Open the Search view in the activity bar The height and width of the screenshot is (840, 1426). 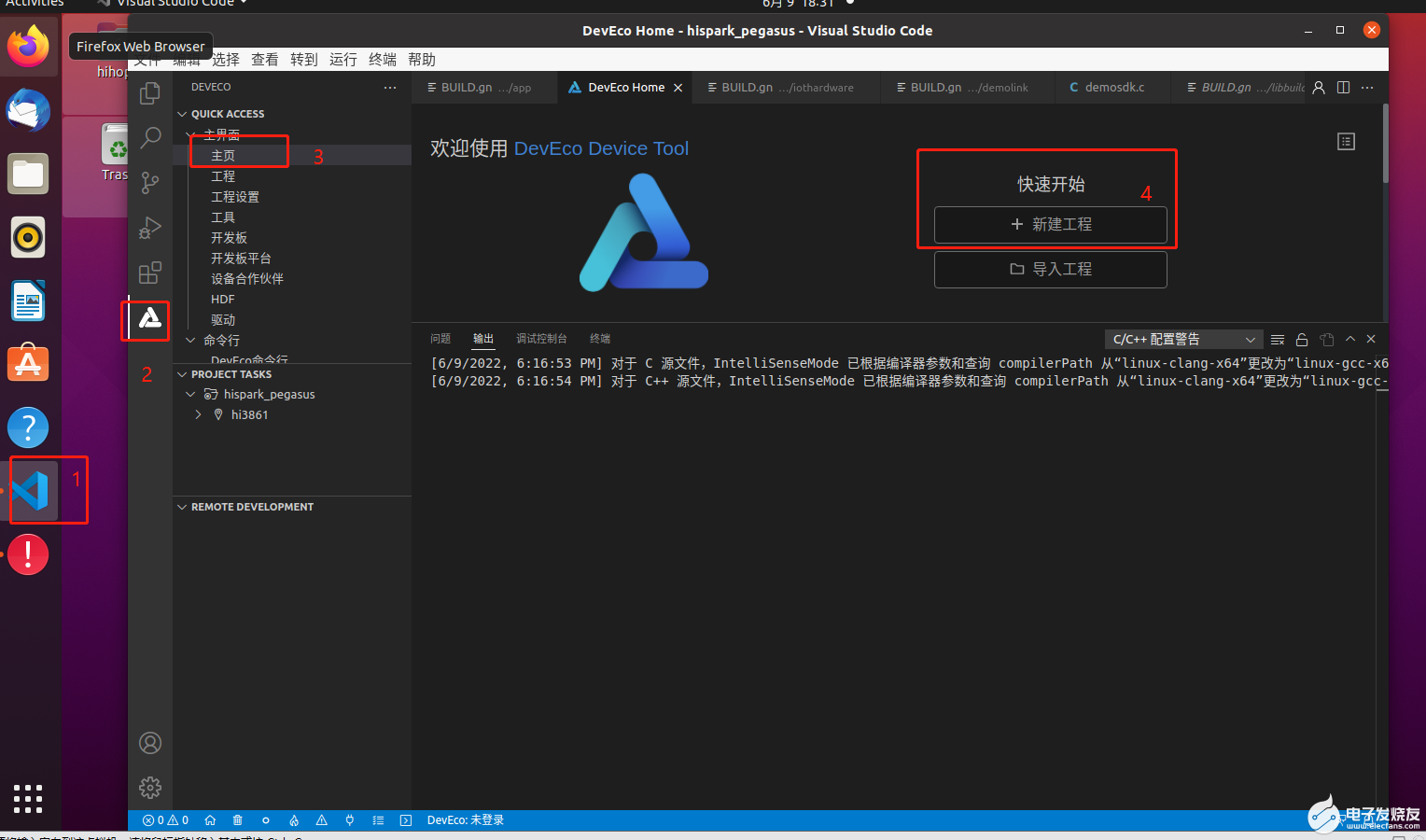[149, 138]
